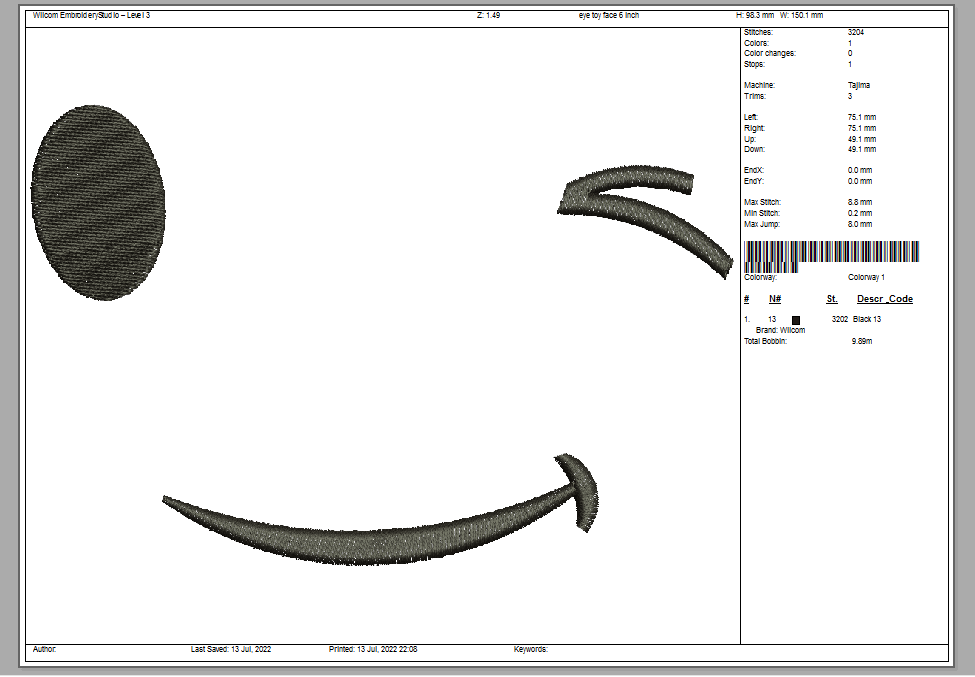Click the production barcode
Image resolution: width=975 pixels, height=677 pixels.
point(831,257)
